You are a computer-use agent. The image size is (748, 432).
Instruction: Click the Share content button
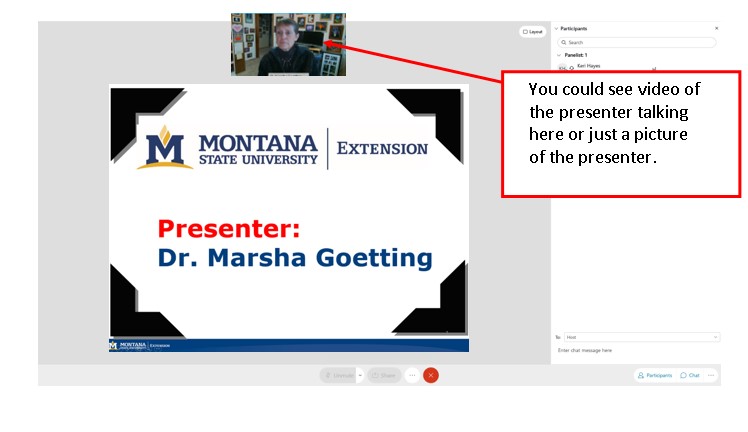(x=384, y=375)
